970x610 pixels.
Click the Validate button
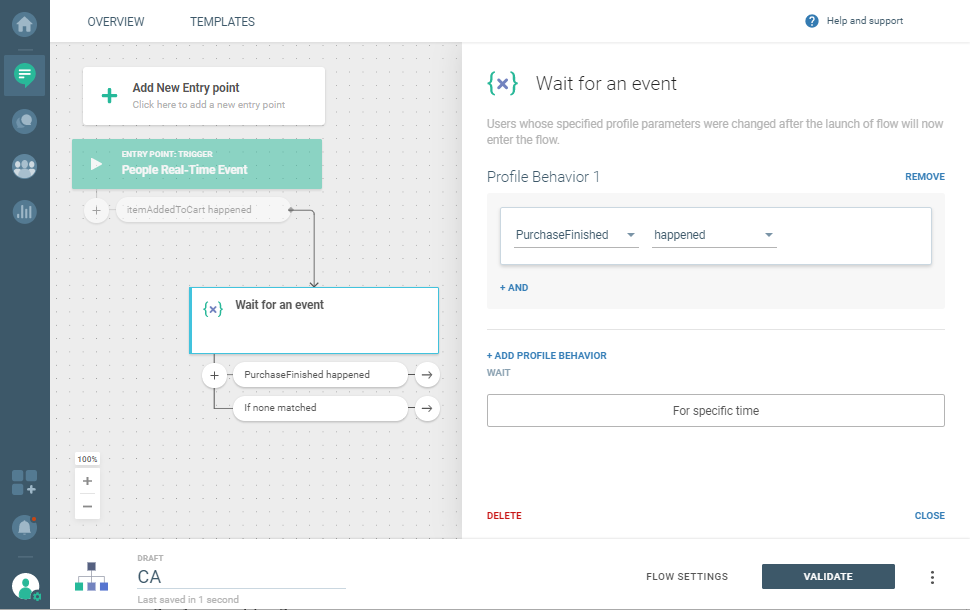point(828,577)
